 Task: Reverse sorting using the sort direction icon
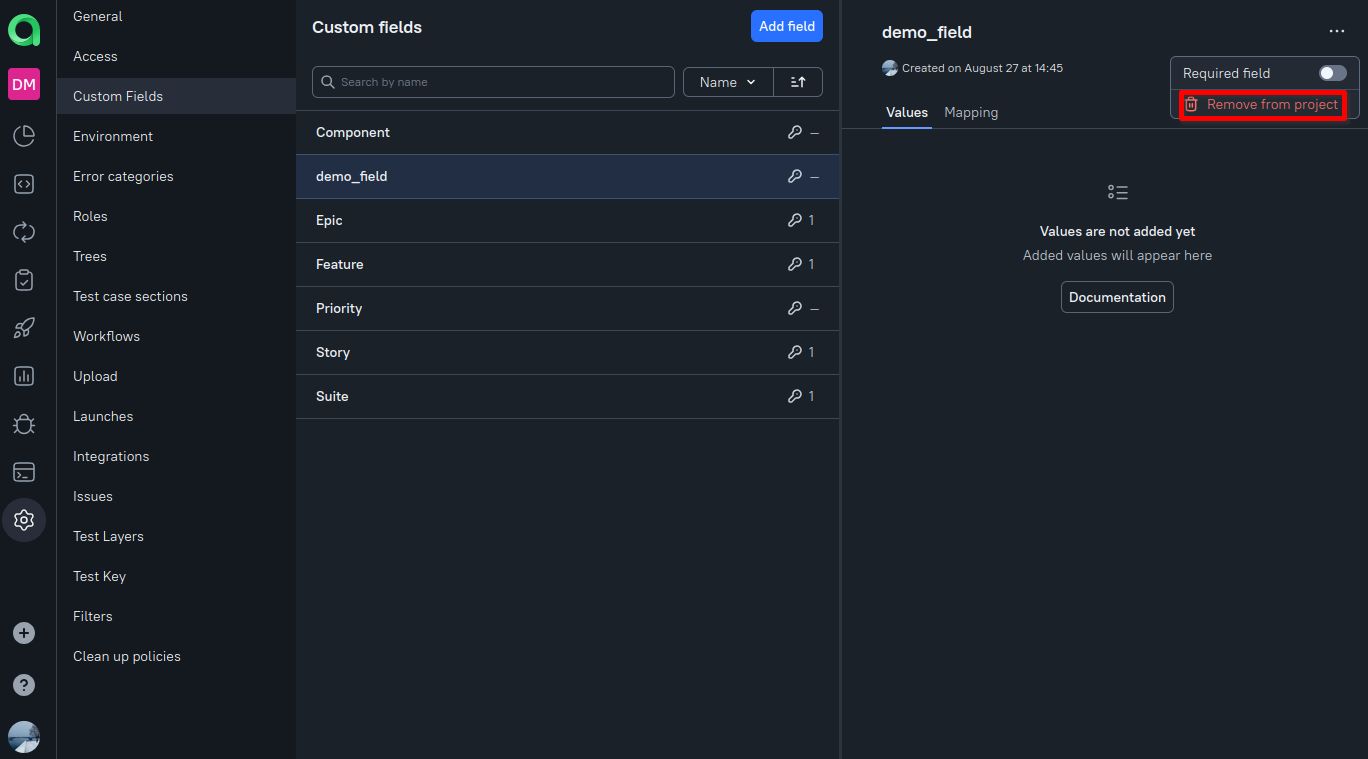click(x=798, y=81)
